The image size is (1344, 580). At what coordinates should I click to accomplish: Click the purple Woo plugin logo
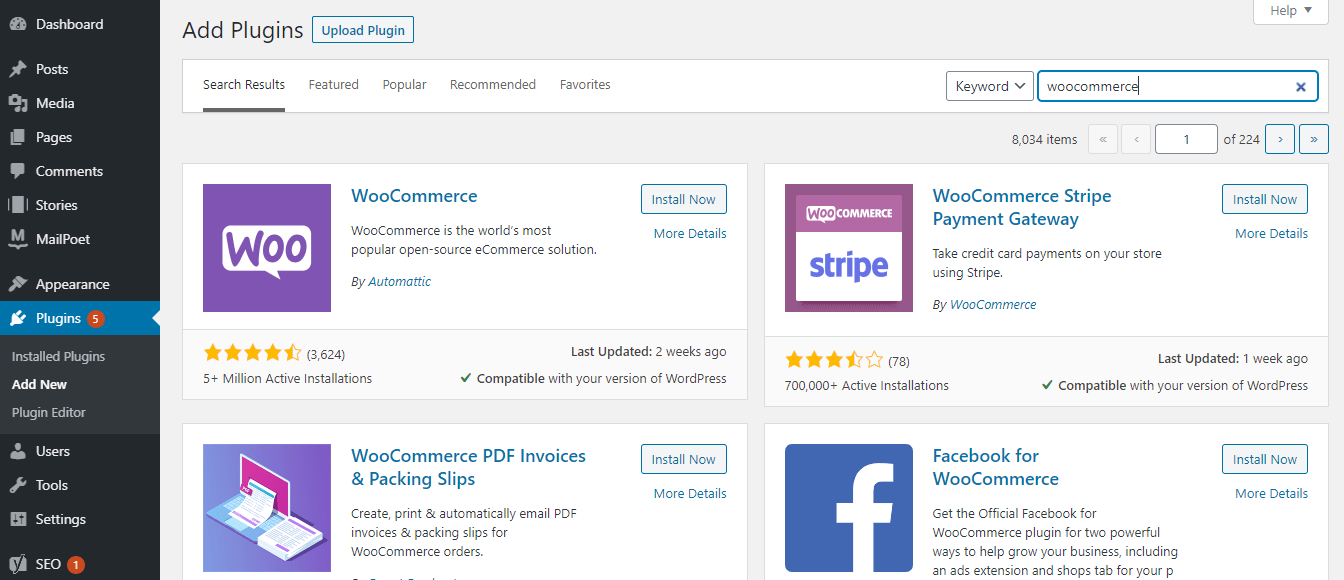point(267,248)
